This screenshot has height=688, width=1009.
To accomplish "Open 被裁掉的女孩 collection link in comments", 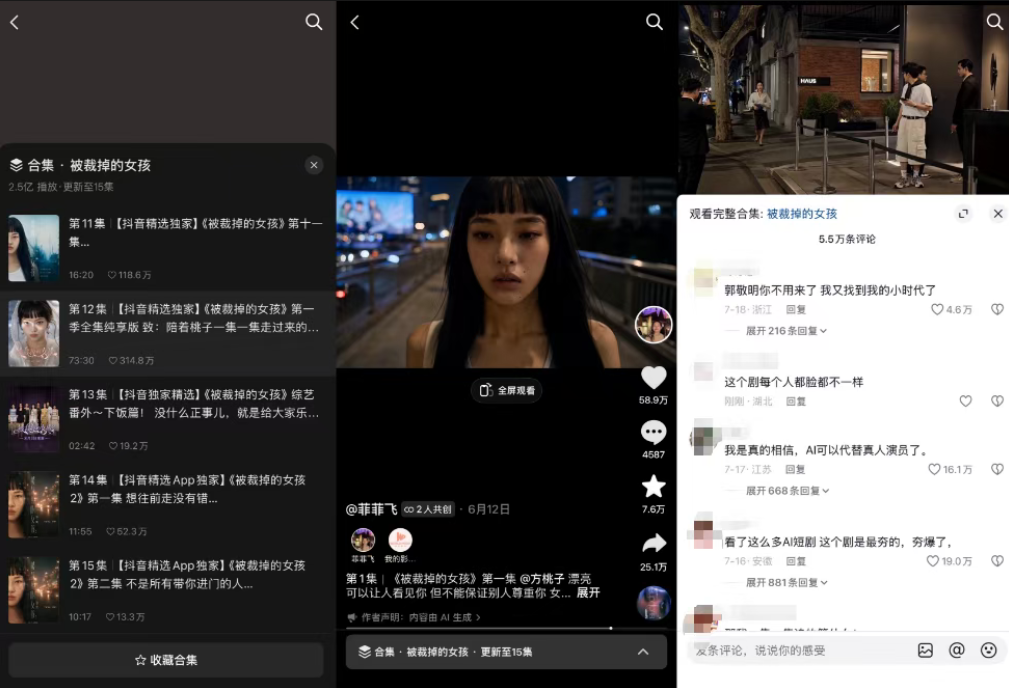I will (x=802, y=214).
